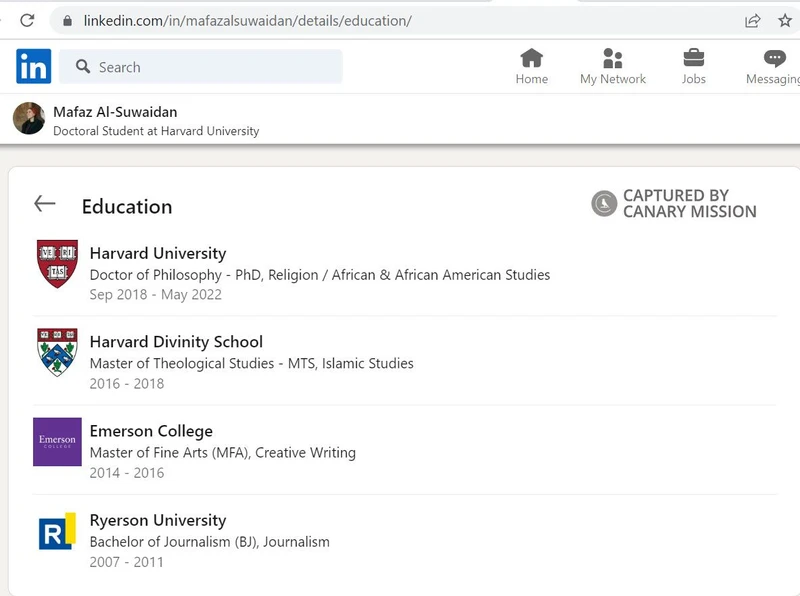Click the 'Sep 2018 - May 2022' date
The height and width of the screenshot is (596, 800).
[156, 294]
